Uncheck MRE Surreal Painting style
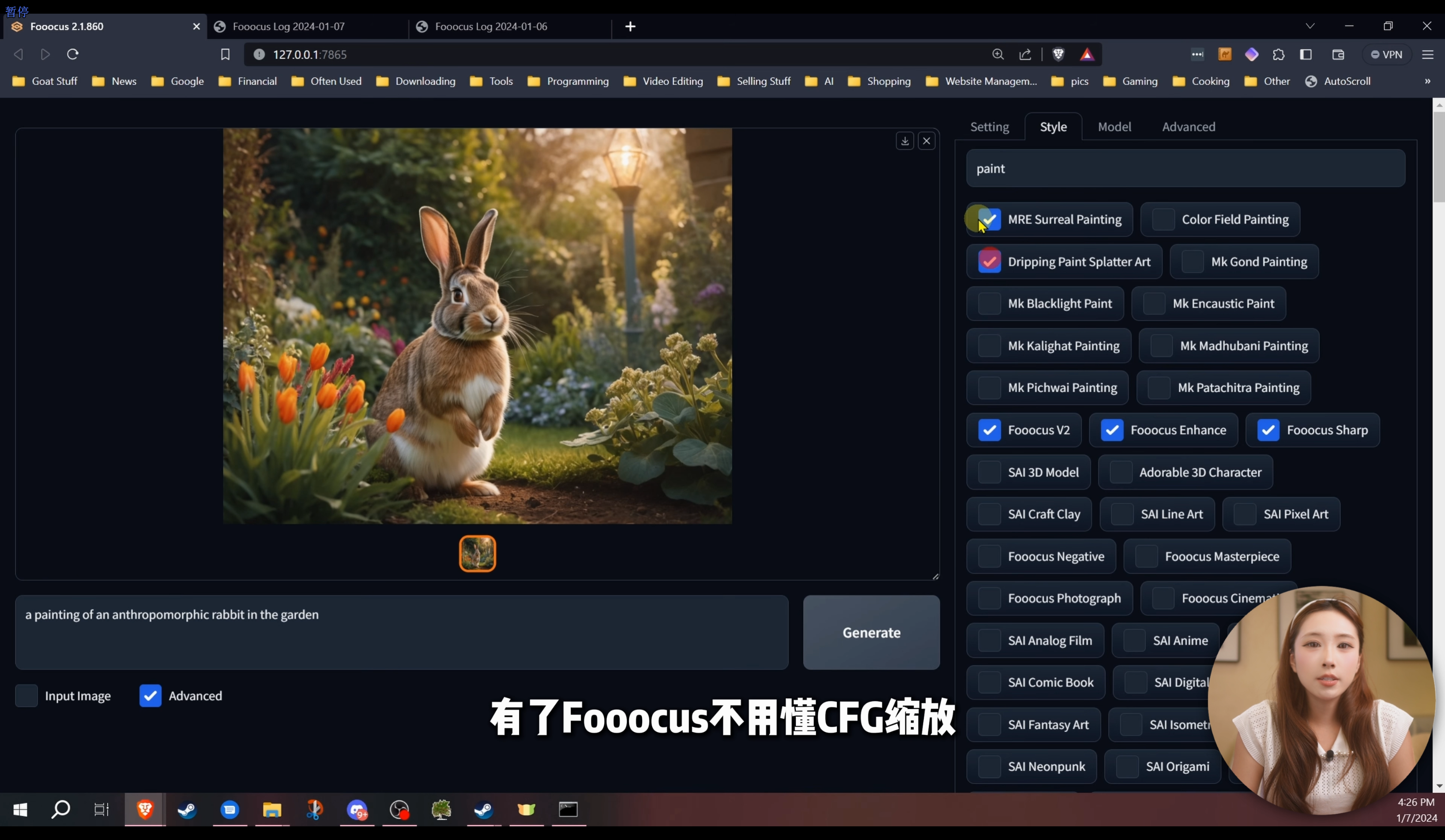Viewport: 1445px width, 840px height. 989,219
